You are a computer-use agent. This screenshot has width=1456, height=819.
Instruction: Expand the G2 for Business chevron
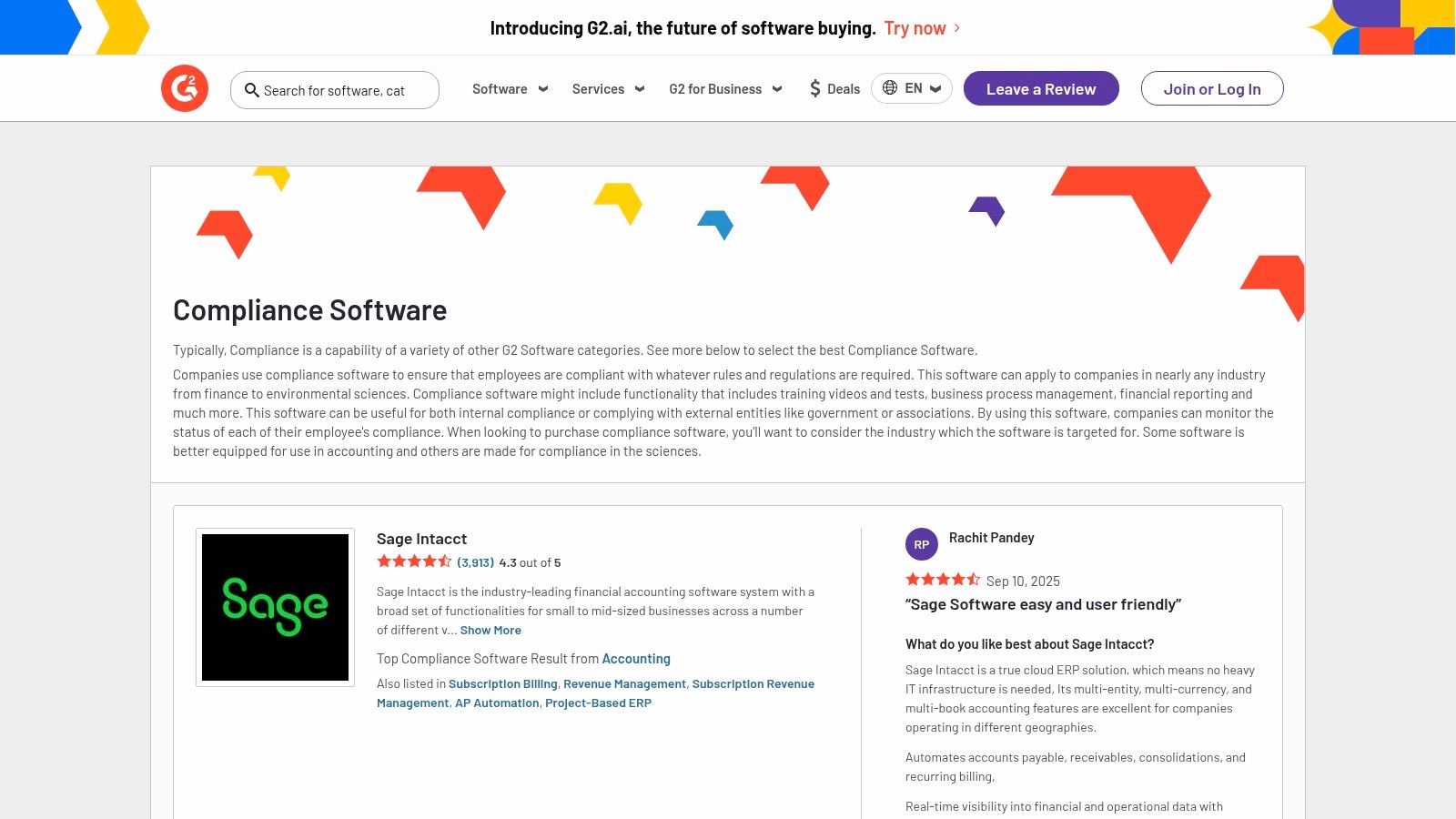tap(777, 89)
